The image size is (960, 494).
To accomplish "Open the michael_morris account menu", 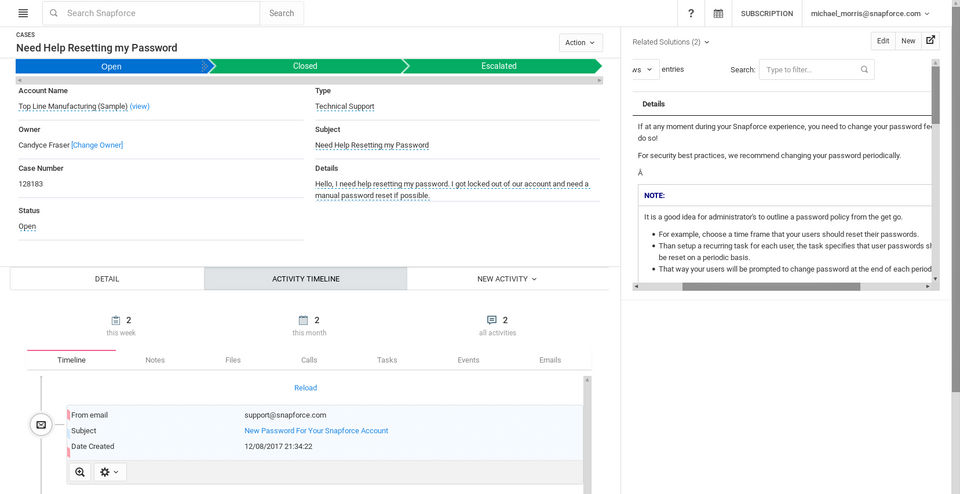I will [x=869, y=14].
